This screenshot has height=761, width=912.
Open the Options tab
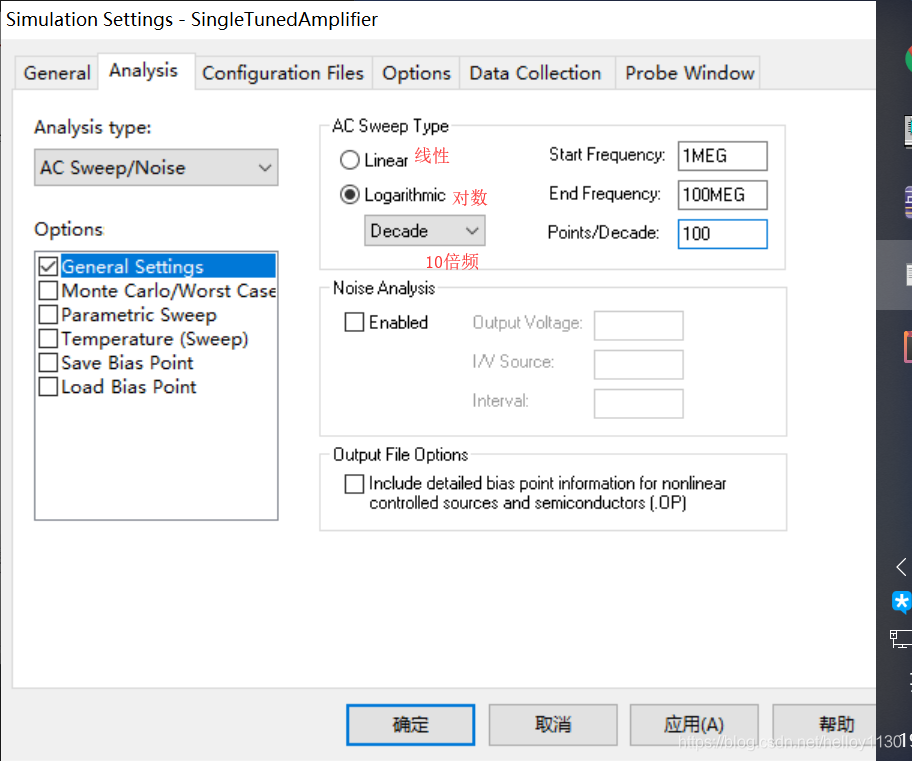[x=416, y=73]
